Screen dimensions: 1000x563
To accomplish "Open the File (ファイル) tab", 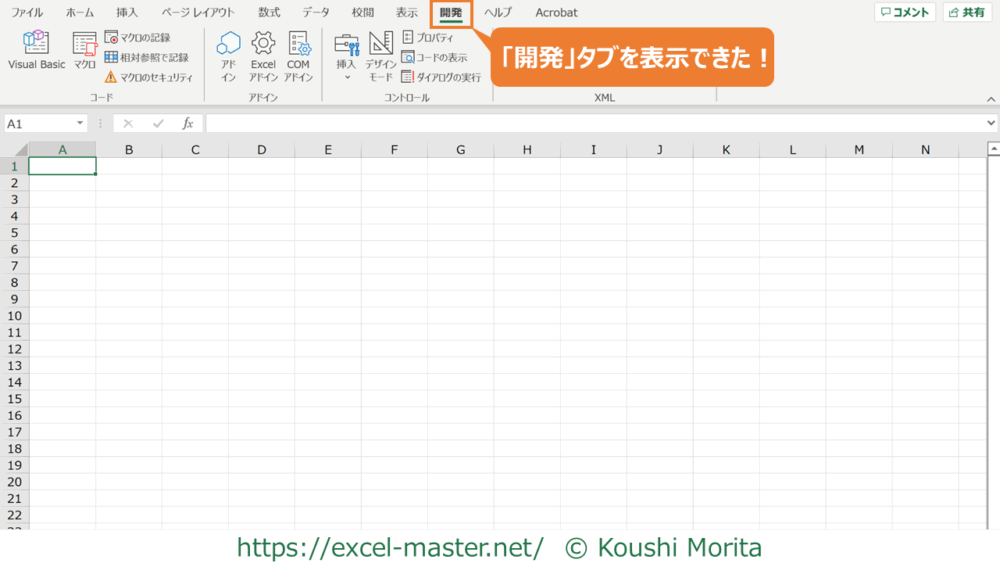I will 27,13.
